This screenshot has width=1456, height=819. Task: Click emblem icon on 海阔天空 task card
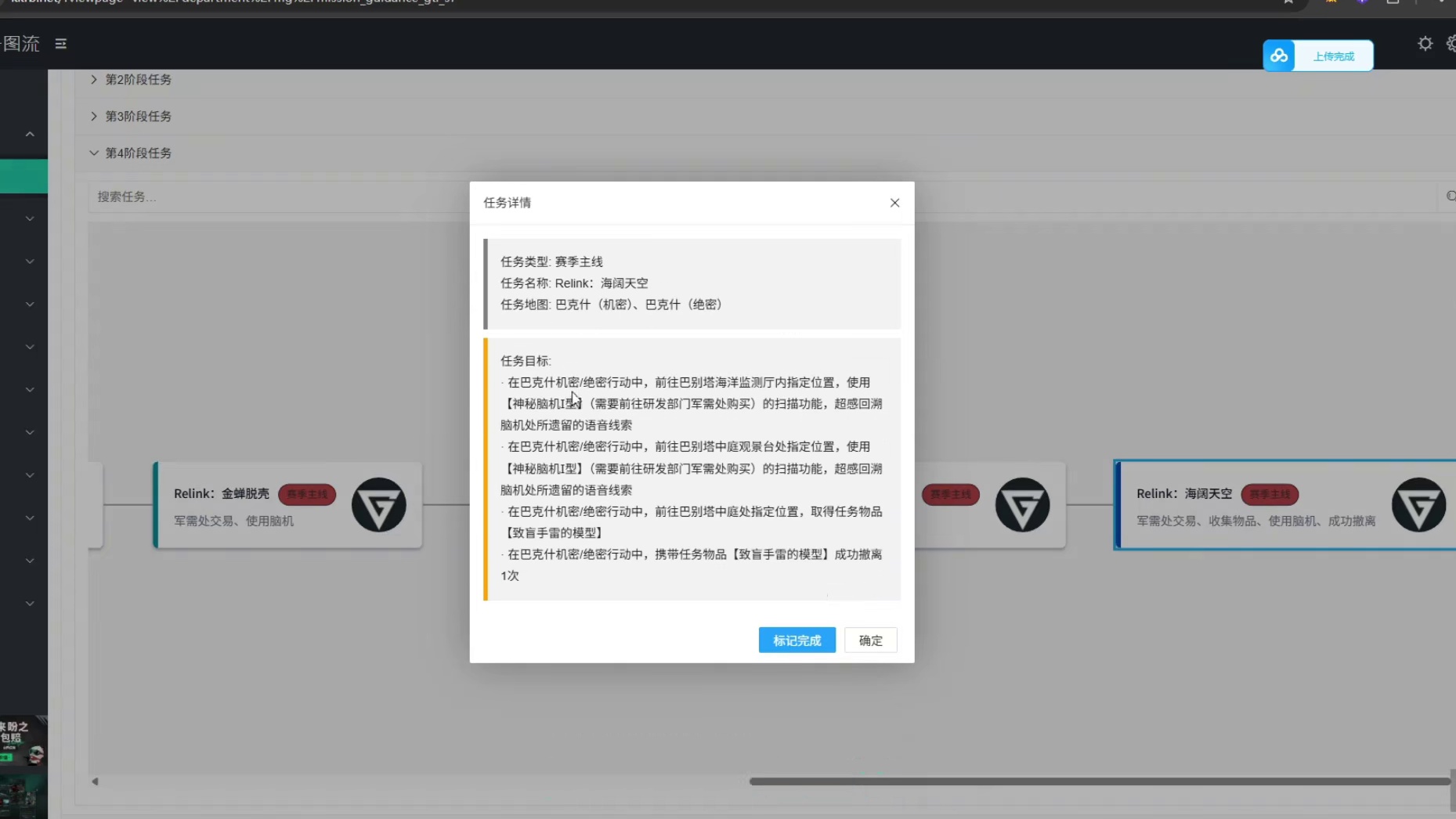1418,505
